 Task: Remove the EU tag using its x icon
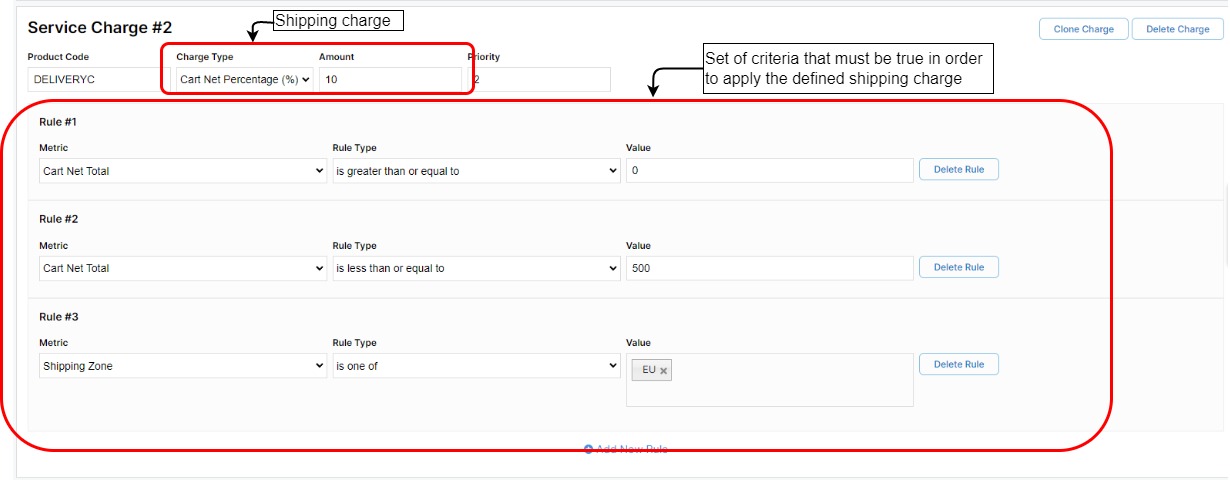click(x=664, y=371)
